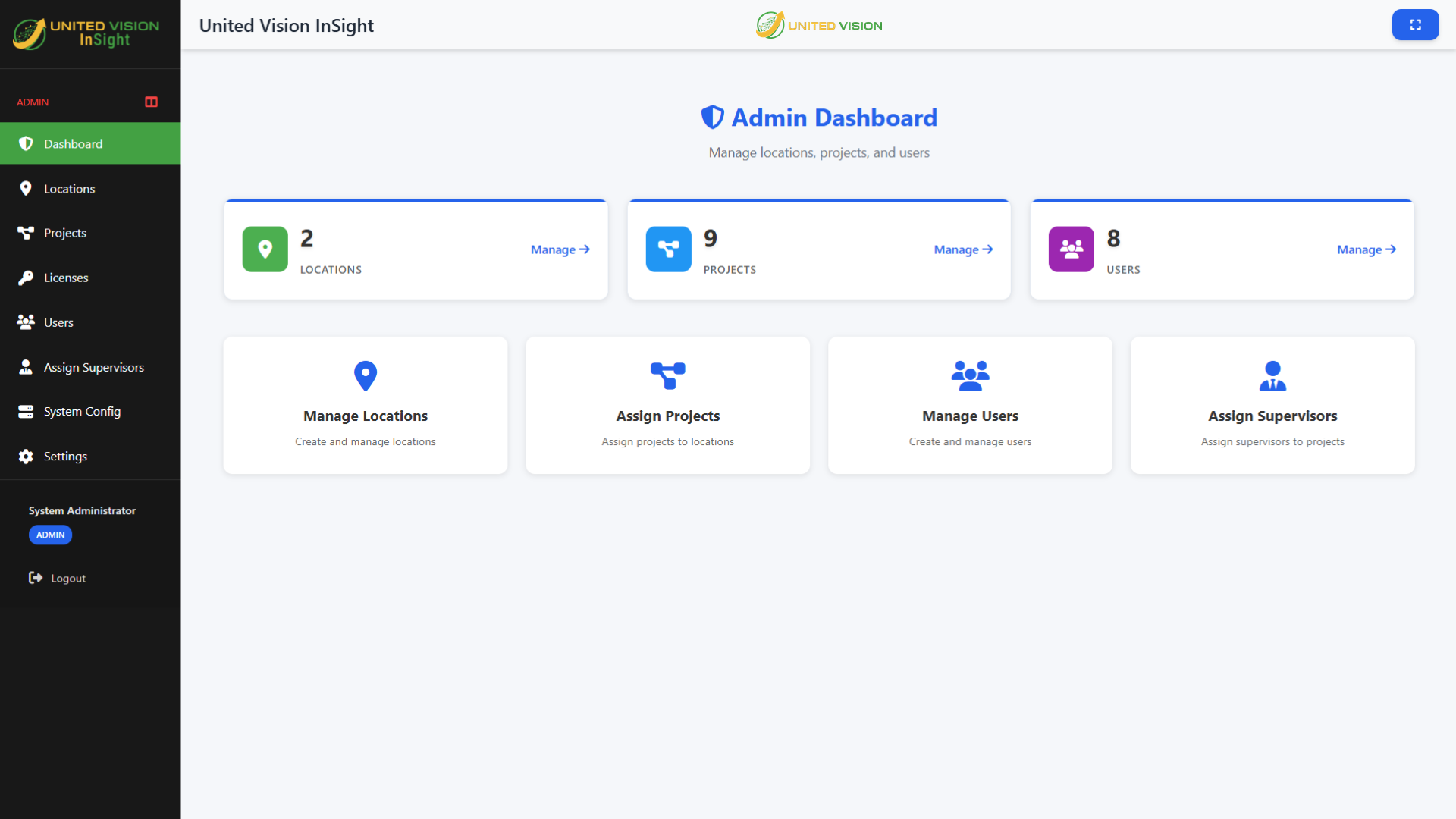The image size is (1456, 819).
Task: Click the United Vision InSight header title
Action: (287, 25)
